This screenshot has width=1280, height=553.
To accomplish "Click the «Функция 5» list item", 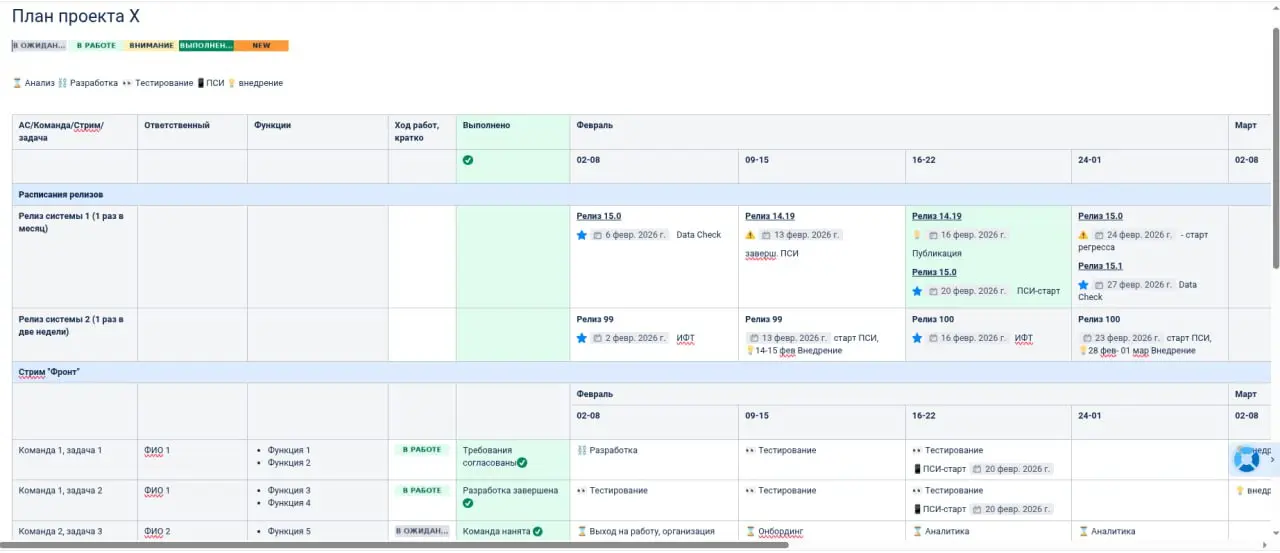I will pyautogui.click(x=289, y=531).
